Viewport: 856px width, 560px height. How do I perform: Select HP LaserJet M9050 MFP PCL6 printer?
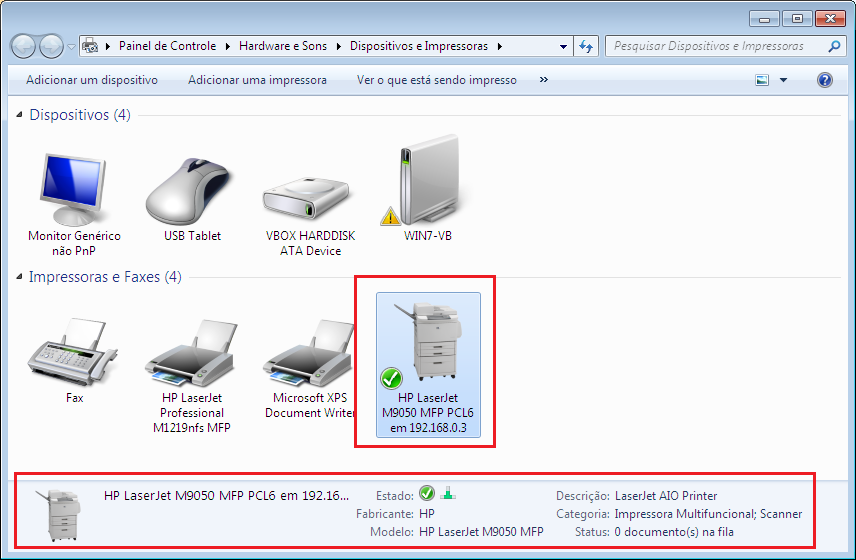[428, 365]
